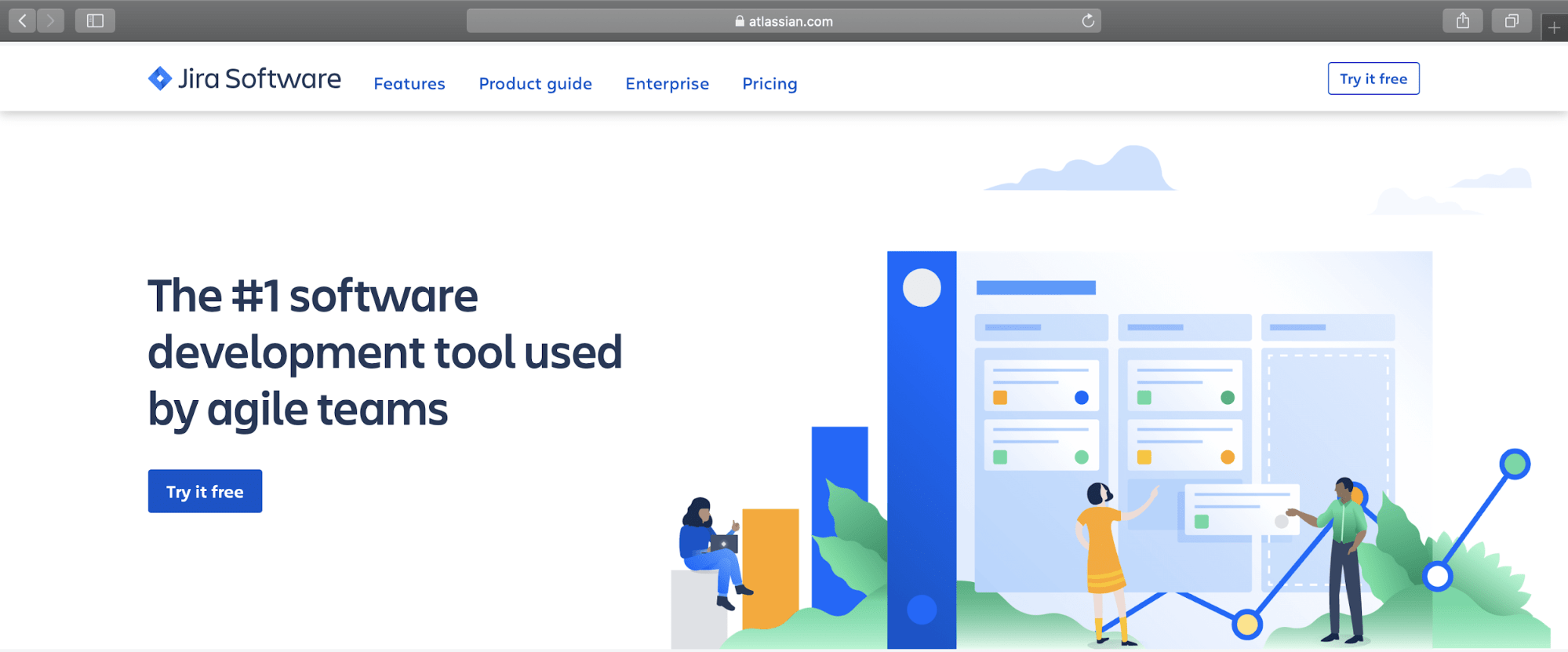Go back with the browser back arrow
Viewport: 1568px width, 652px height.
coord(22,20)
